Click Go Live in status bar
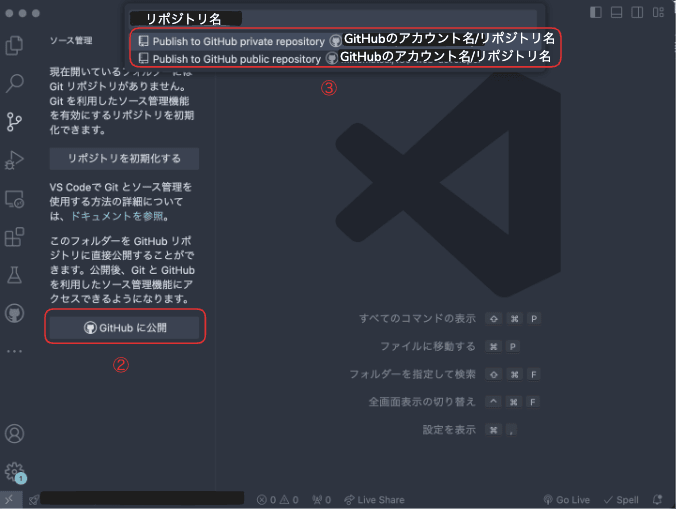Viewport: 677px width, 510px height. click(x=566, y=500)
